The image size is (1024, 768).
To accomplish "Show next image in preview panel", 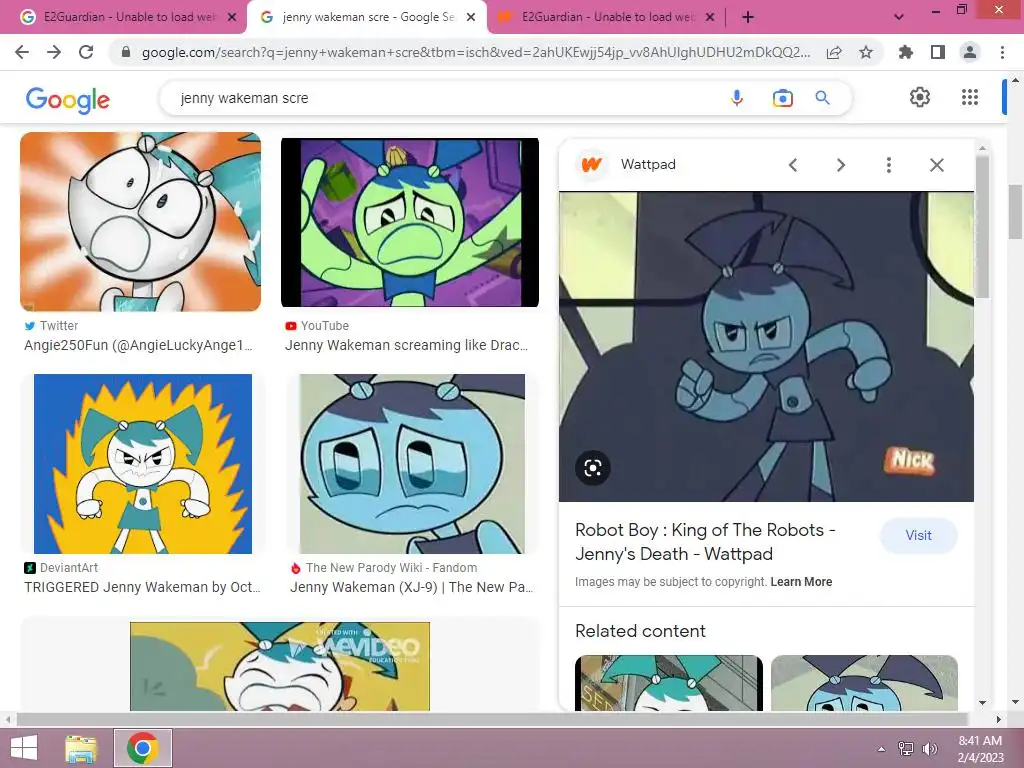I will [840, 165].
